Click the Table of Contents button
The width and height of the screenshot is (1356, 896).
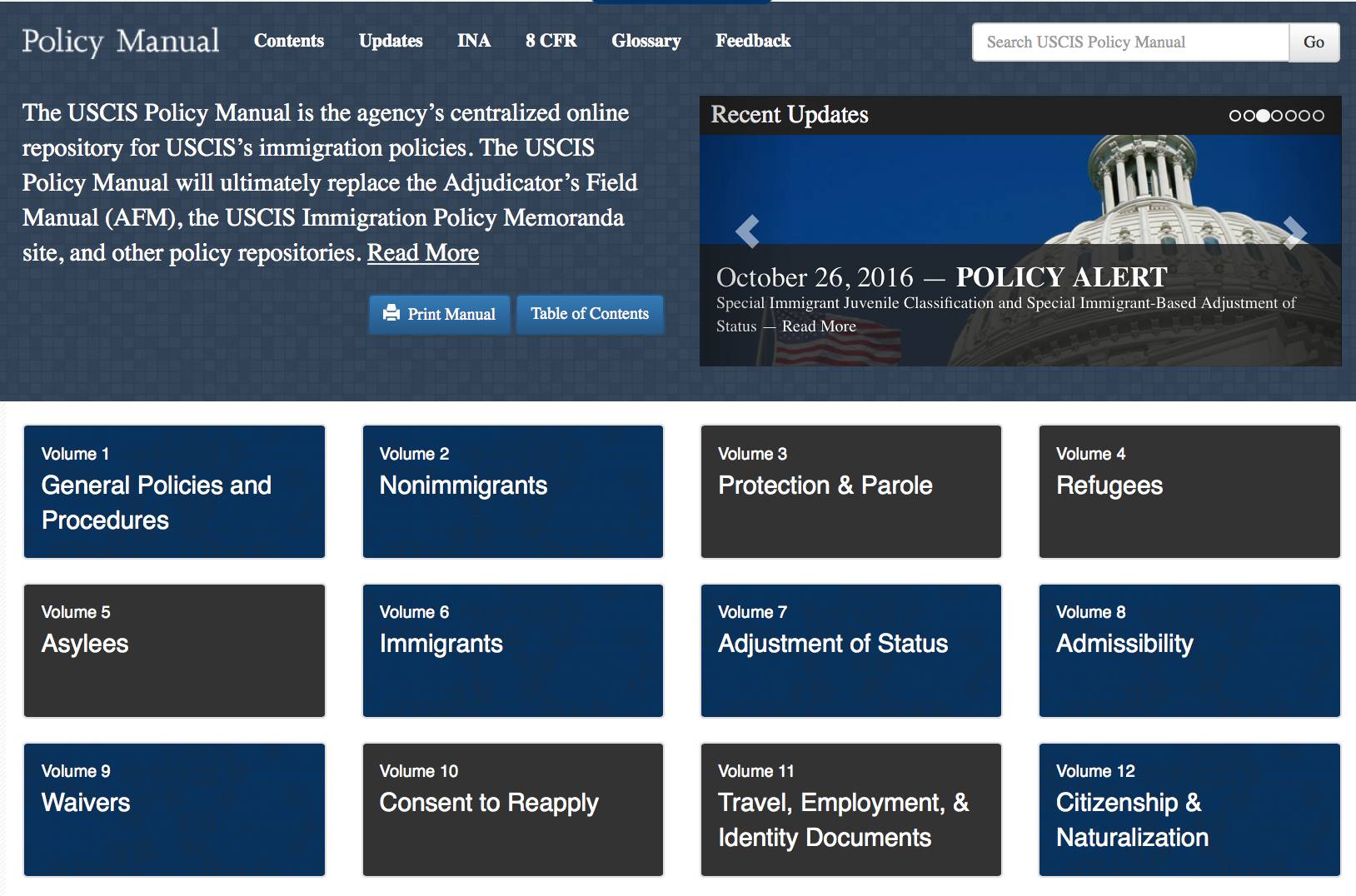point(590,314)
